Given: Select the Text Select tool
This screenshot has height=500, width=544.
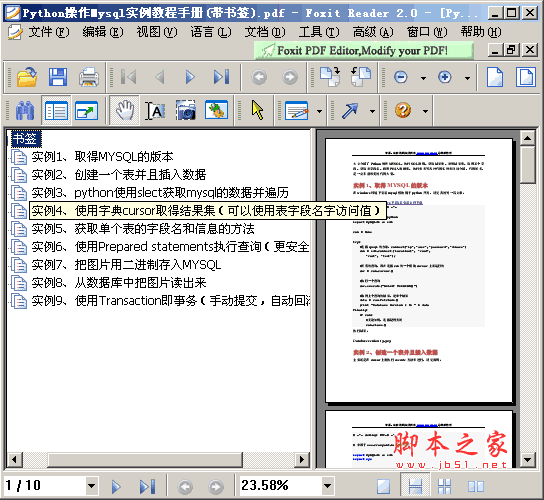Looking at the screenshot, I should point(155,111).
